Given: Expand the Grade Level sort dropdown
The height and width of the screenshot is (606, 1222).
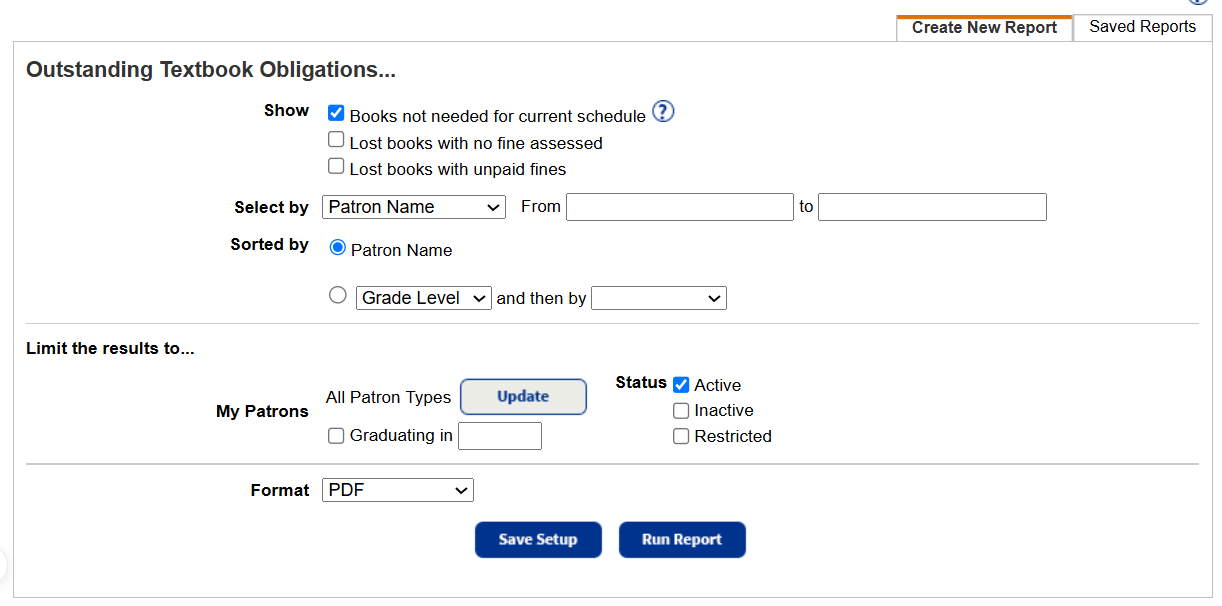Looking at the screenshot, I should click(423, 297).
